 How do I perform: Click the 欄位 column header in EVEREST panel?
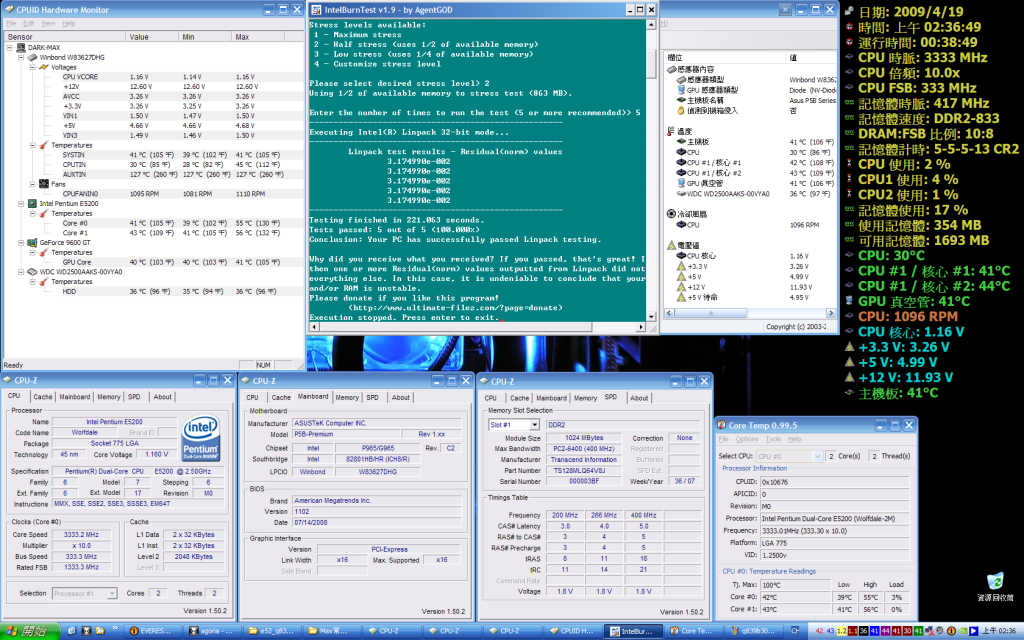[x=724, y=57]
